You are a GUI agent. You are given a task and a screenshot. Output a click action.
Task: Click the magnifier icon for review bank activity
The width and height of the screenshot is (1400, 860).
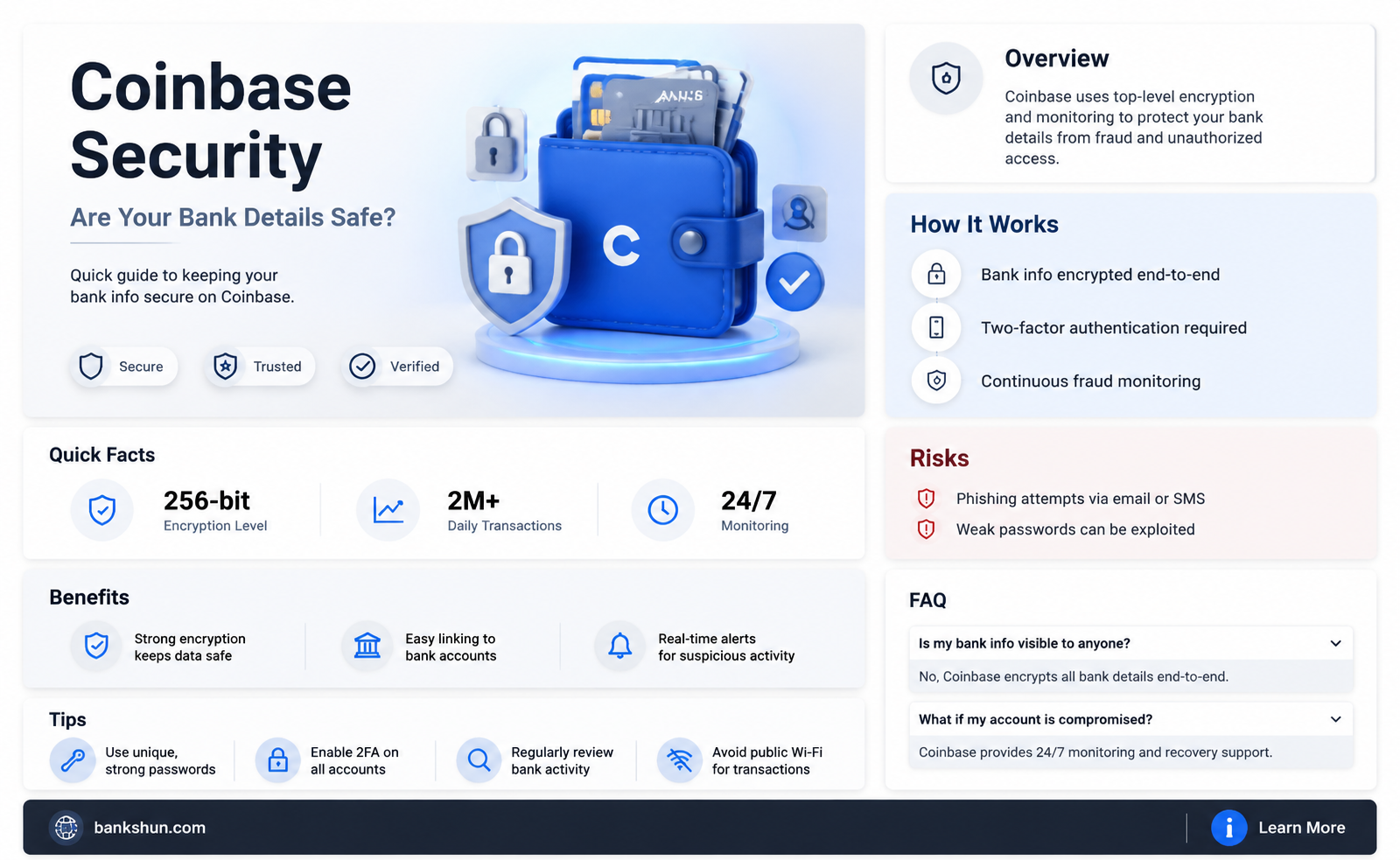pos(479,760)
